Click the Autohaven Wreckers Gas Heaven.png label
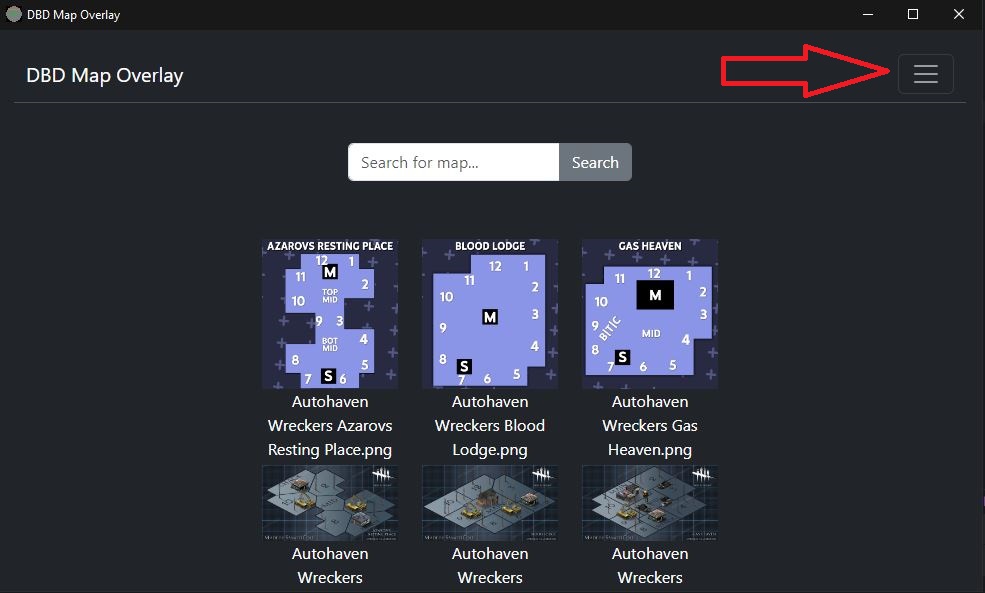Viewport: 985px width, 593px height. point(650,425)
